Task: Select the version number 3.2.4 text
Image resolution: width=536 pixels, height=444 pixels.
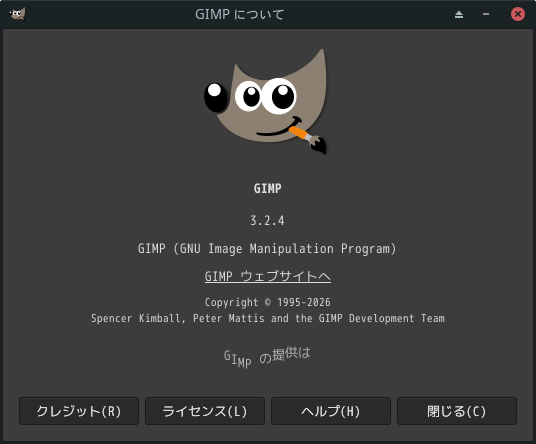Action: pos(267,220)
